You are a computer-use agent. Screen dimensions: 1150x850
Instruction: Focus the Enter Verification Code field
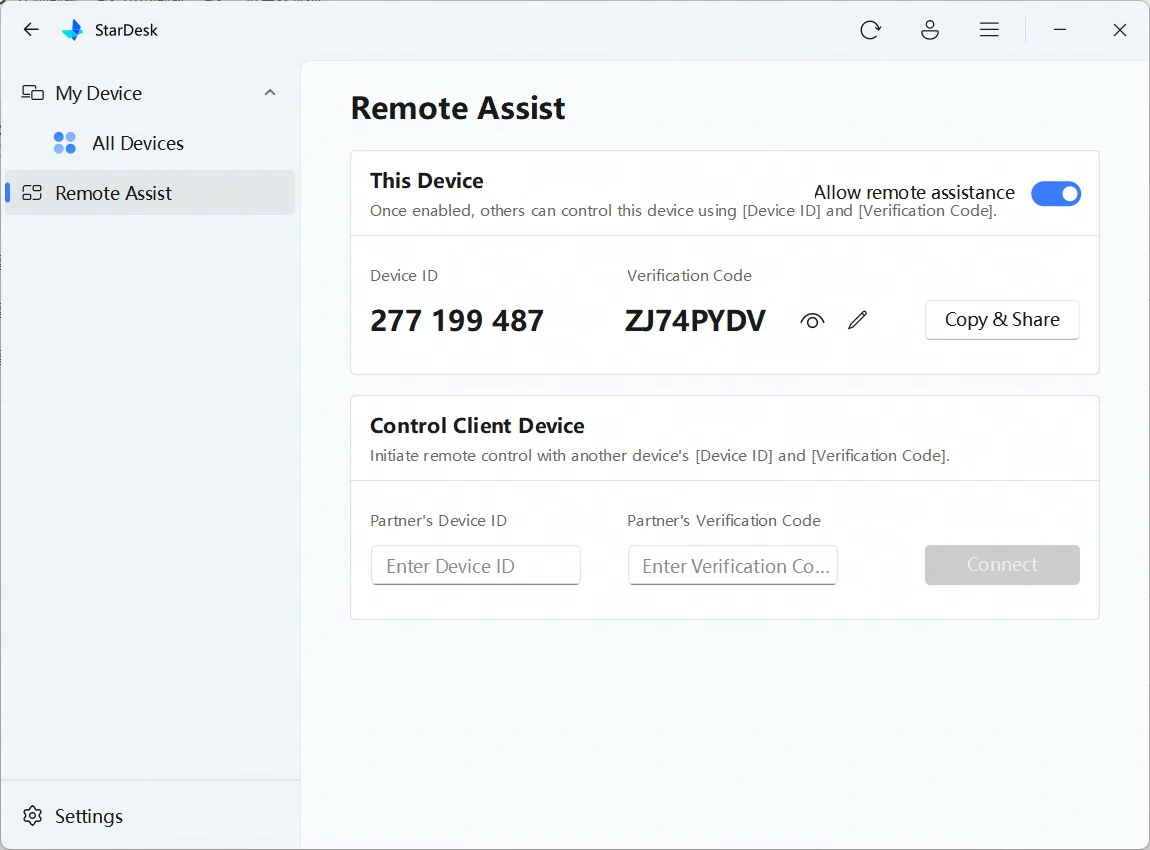[733, 565]
